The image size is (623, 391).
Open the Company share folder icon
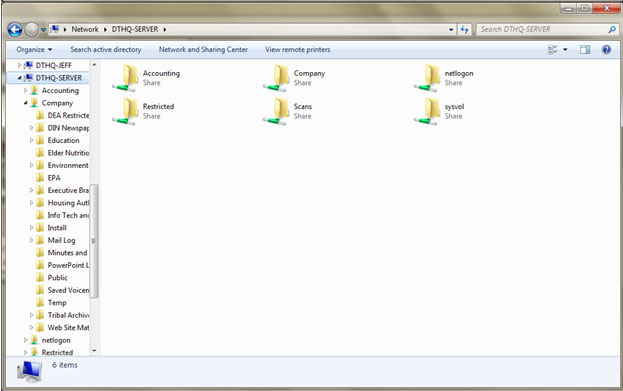277,77
